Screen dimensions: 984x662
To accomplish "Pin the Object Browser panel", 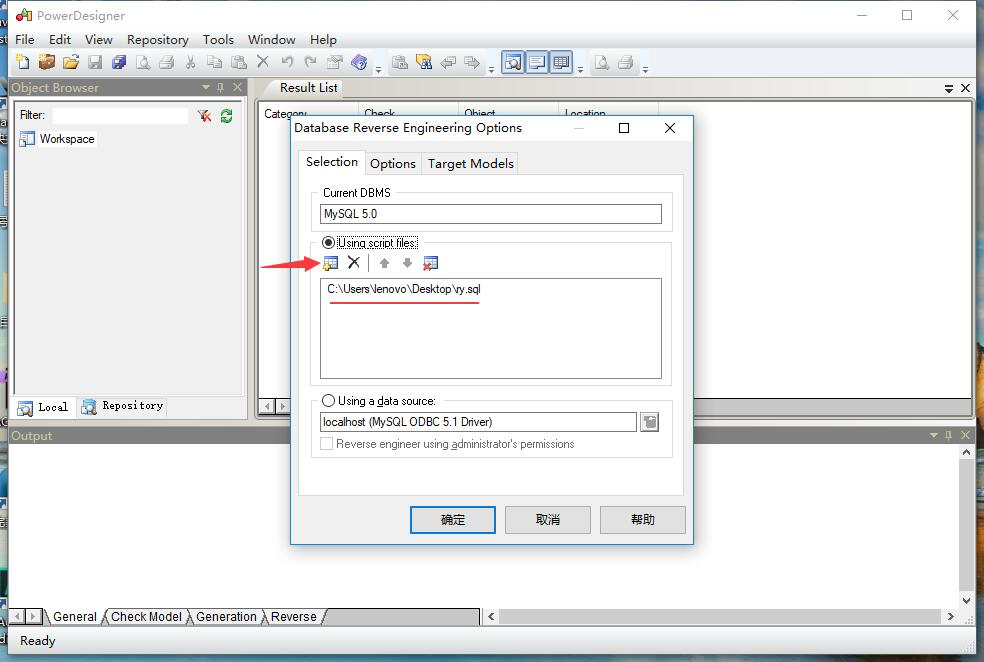I will 220,87.
